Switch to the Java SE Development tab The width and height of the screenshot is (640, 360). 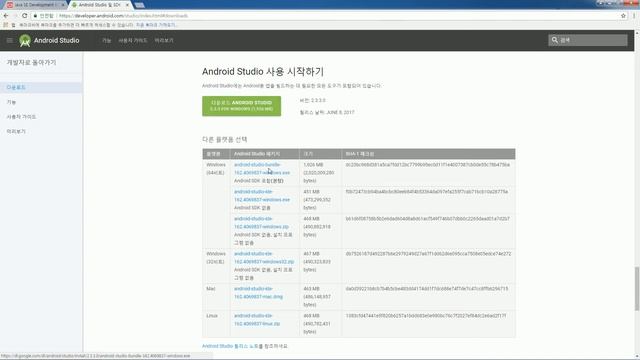click(35, 5)
